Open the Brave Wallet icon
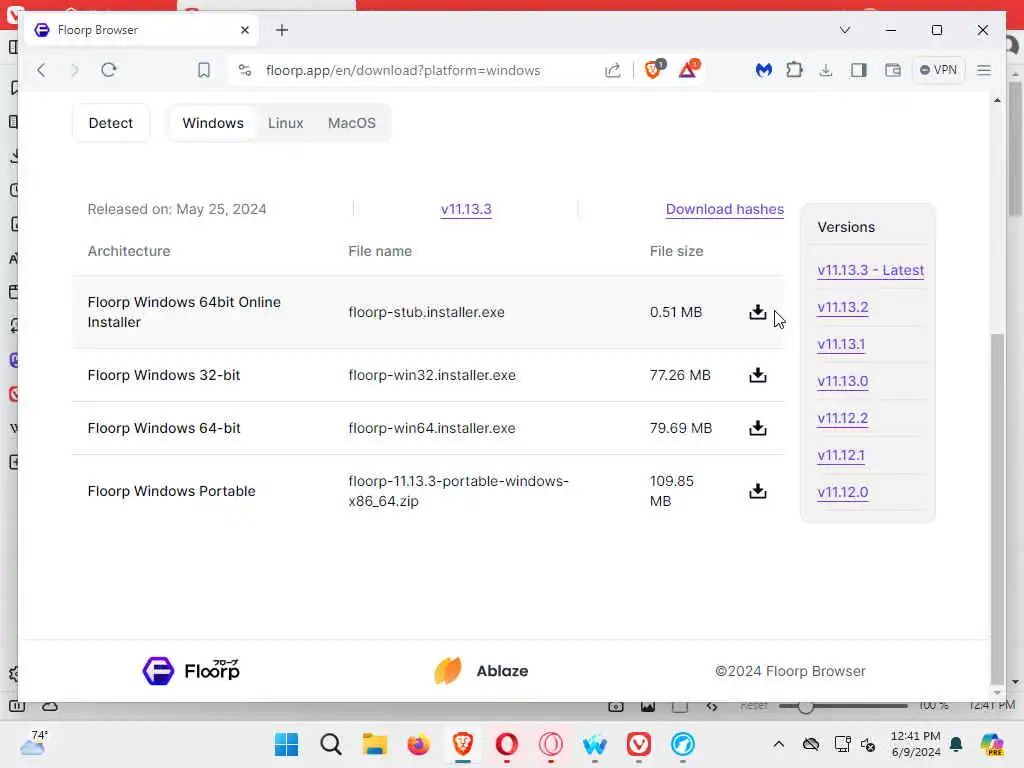Screen dimensions: 1024x768 [x=893, y=70]
